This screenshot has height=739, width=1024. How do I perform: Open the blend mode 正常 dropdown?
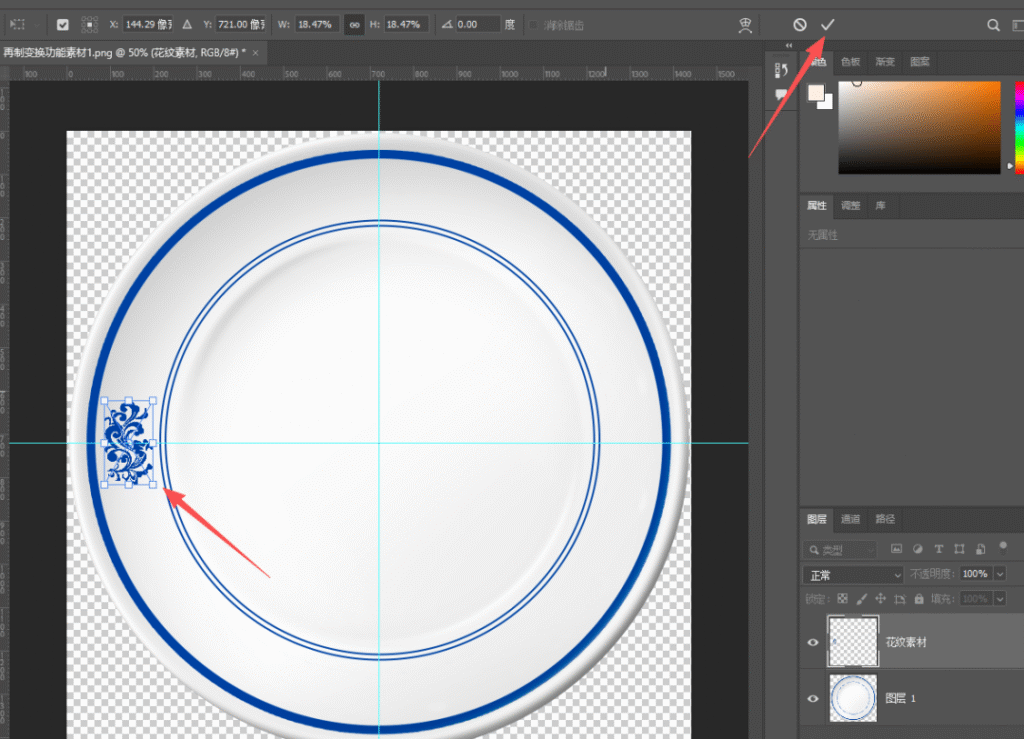pyautogui.click(x=853, y=575)
